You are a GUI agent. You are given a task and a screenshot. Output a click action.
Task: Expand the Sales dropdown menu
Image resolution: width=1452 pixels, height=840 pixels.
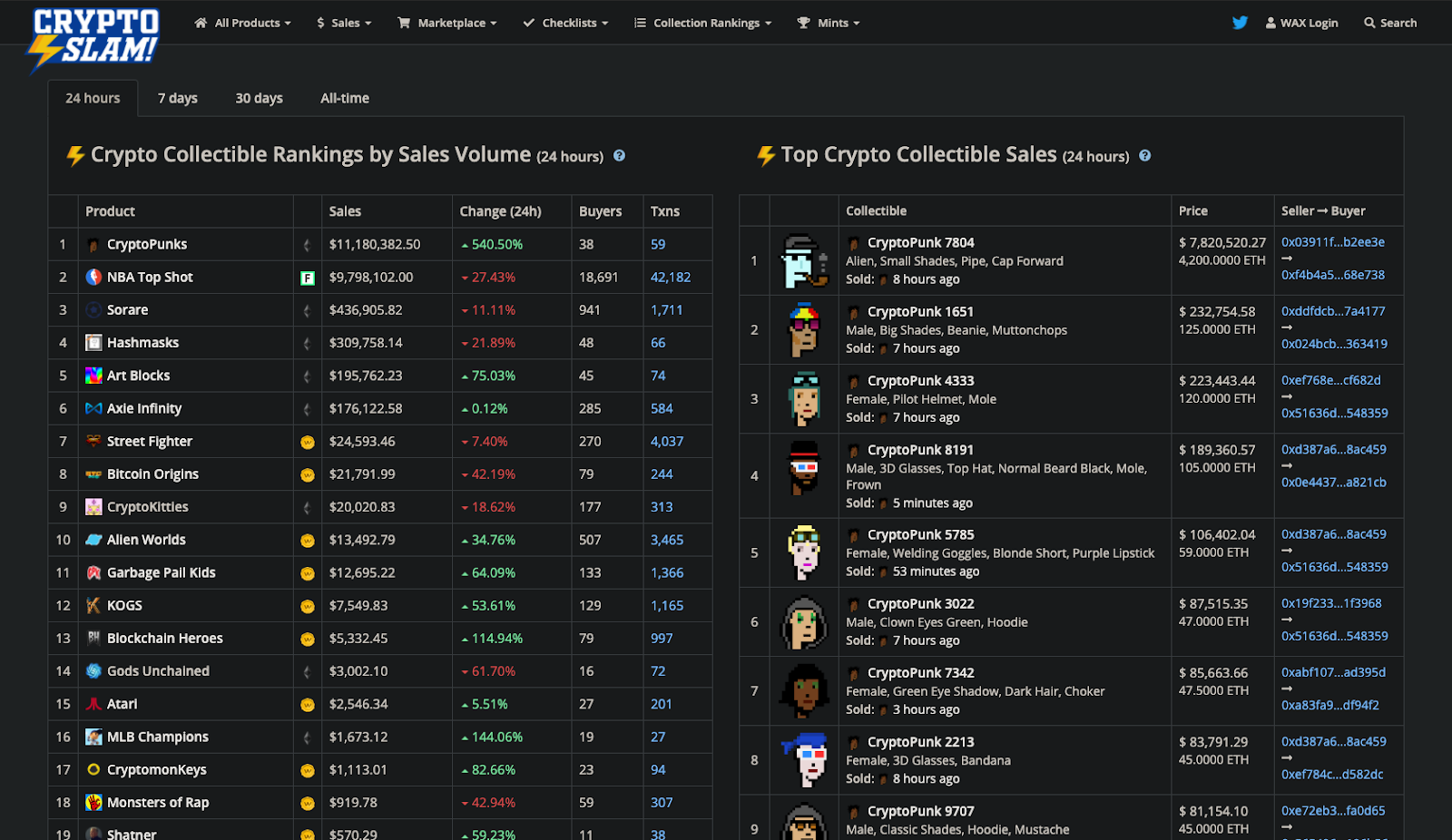(344, 23)
